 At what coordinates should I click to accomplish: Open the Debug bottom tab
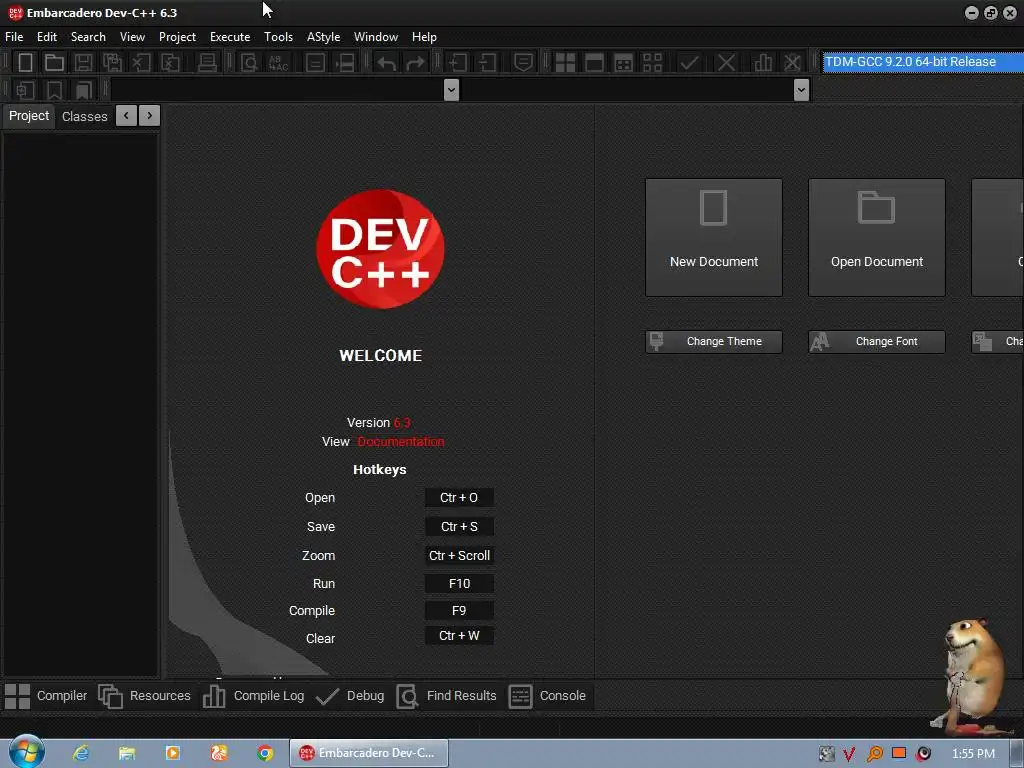[350, 696]
